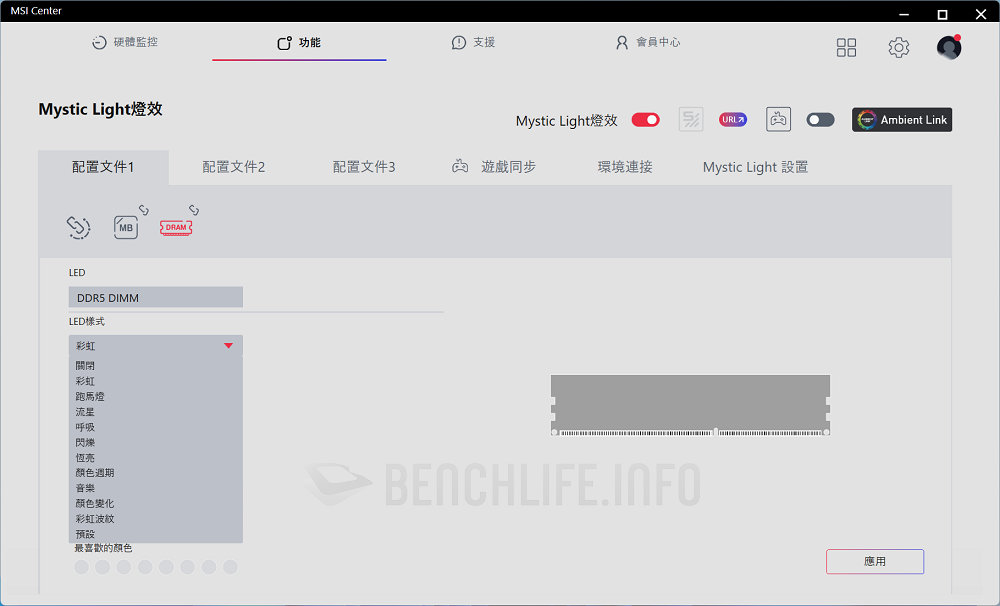
Task: Pick the fourth favorite color circle
Action: [145, 567]
